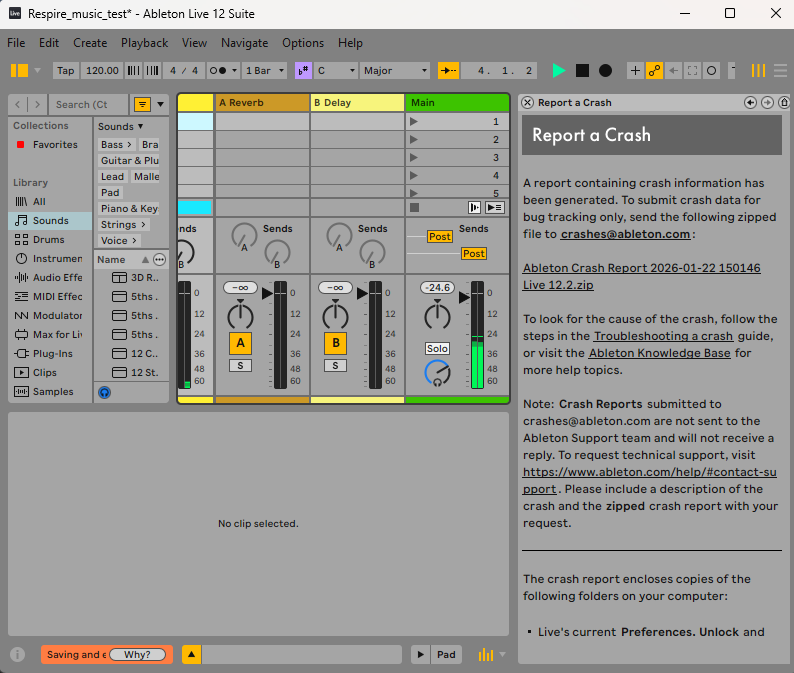794x673 pixels.
Task: Open the Edit menu
Action: [x=49, y=43]
